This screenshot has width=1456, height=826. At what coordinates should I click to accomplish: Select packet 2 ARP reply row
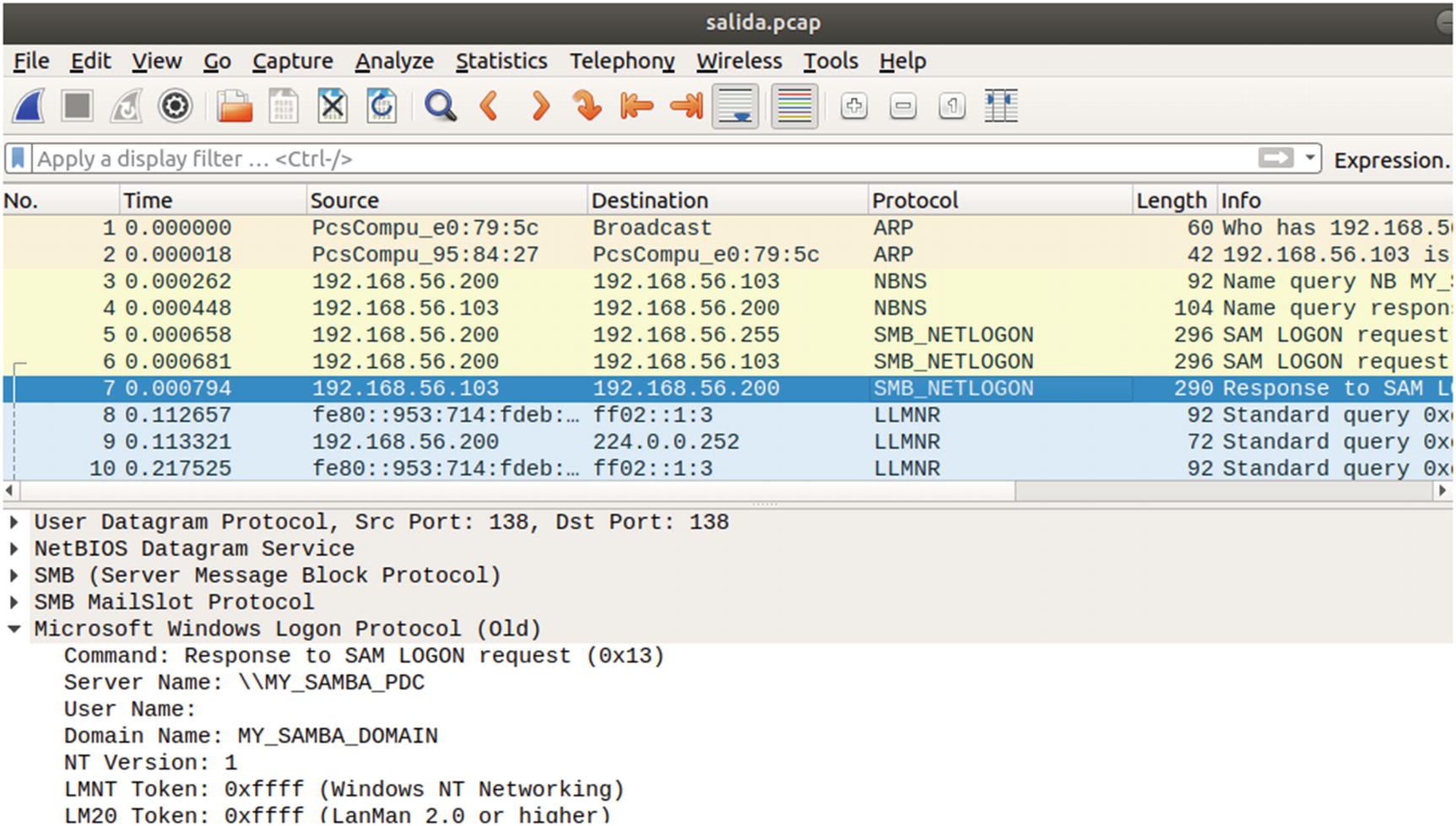pyautogui.click(x=728, y=254)
